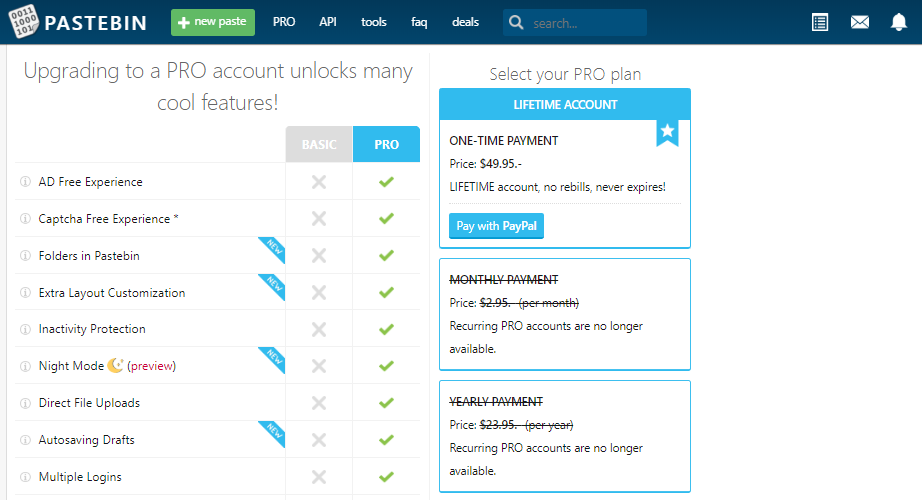922x500 pixels.
Task: Click info icon beside Captcha Free Experience
Action: tap(25, 218)
